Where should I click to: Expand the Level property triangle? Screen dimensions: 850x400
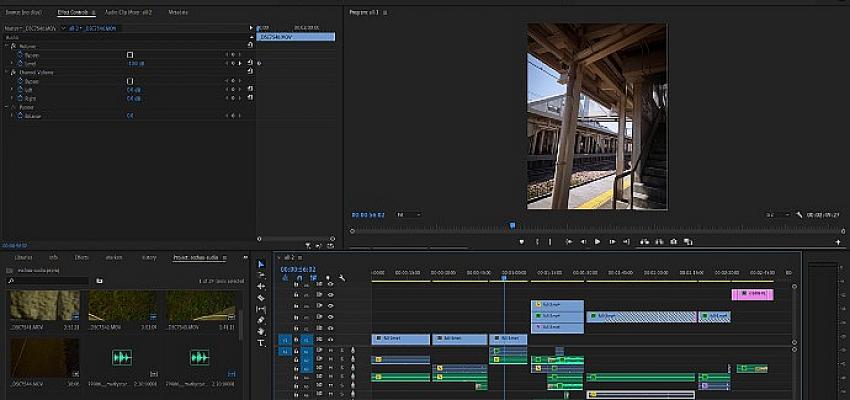tap(13, 63)
